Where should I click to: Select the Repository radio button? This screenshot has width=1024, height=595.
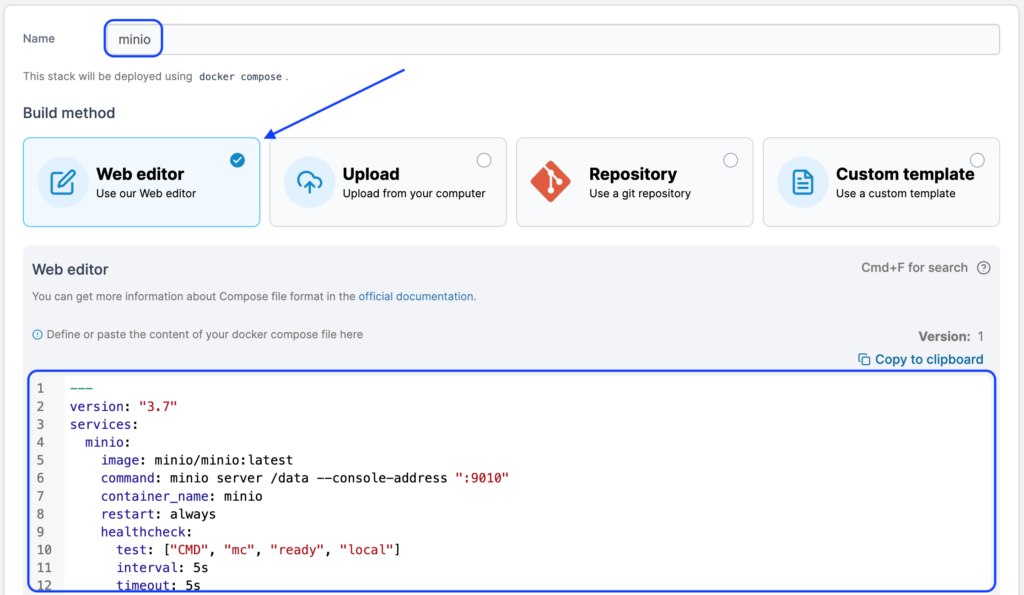[731, 160]
